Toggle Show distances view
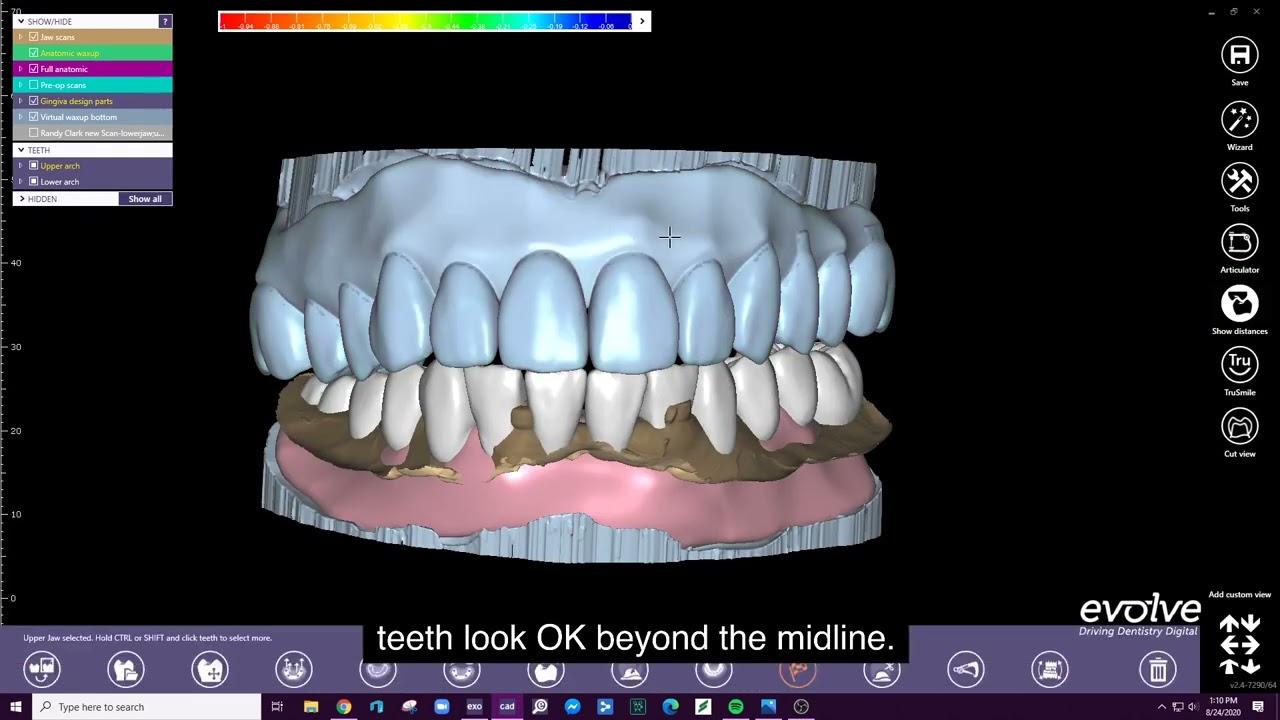The height and width of the screenshot is (720, 1280). [x=1239, y=304]
